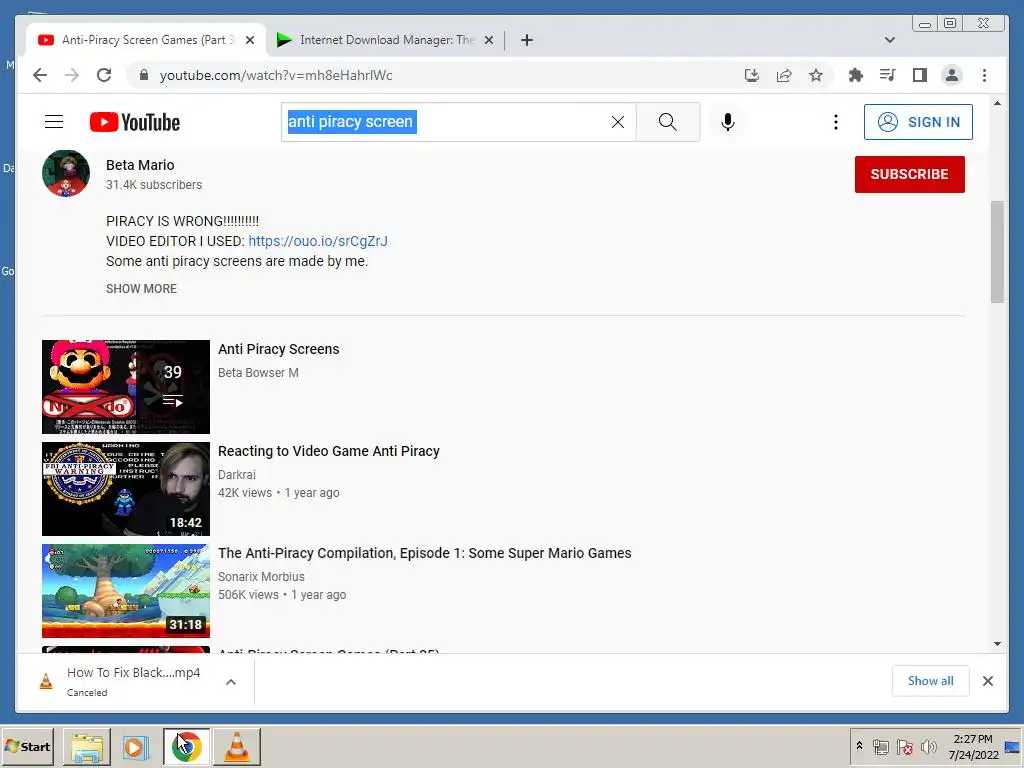Run search with magnifier button
Viewport: 1024px width, 768px height.
(667, 122)
